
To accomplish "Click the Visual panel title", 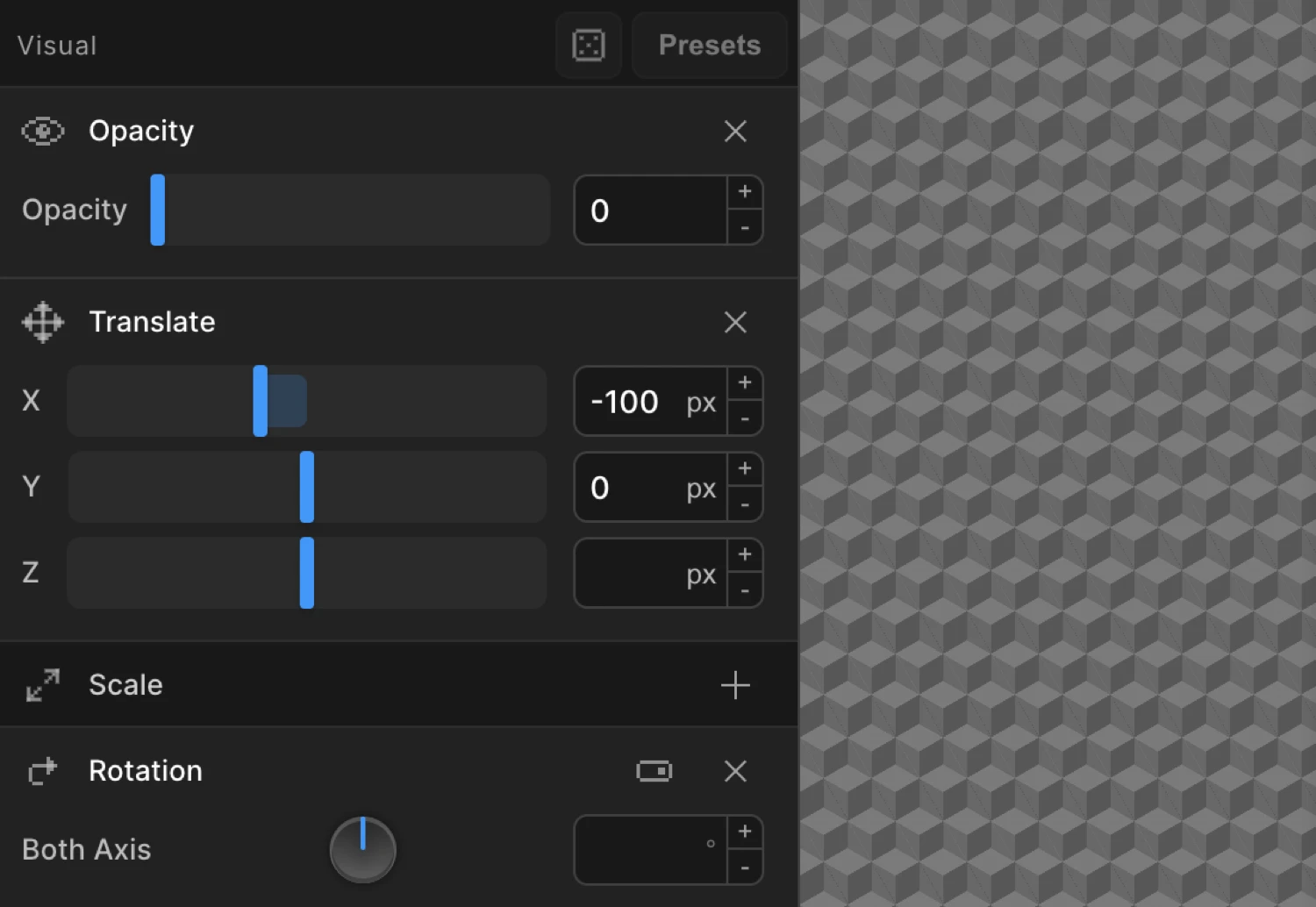I will click(56, 45).
